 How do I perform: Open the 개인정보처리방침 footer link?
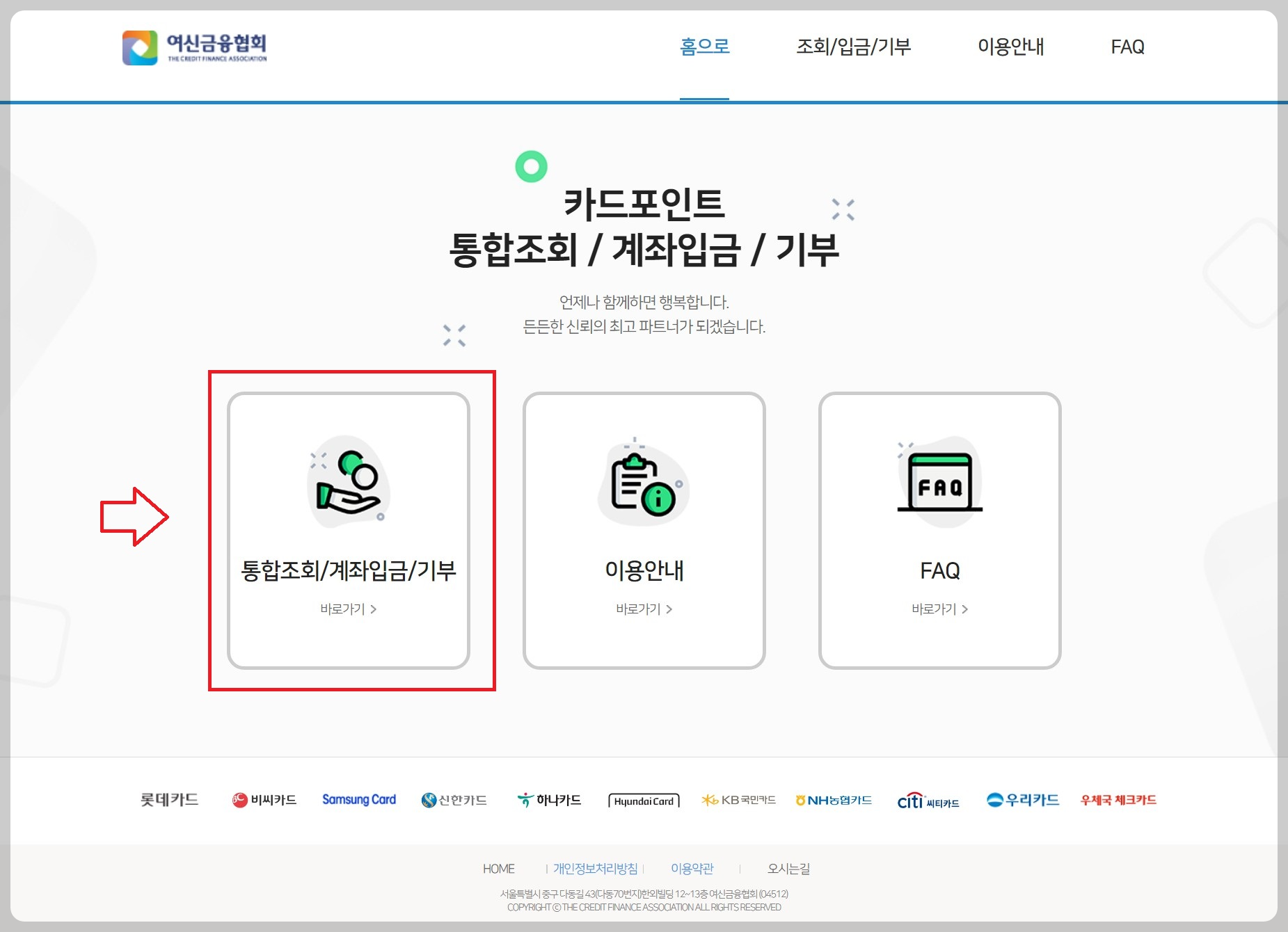[595, 869]
